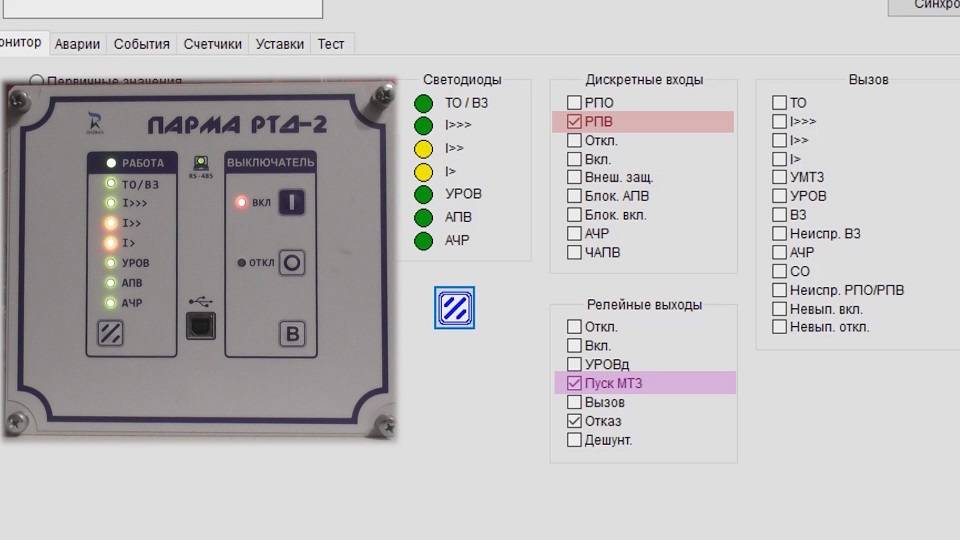The image size is (960, 540).
Task: Check the УРОВд relay output checkbox
Action: pyautogui.click(x=574, y=364)
